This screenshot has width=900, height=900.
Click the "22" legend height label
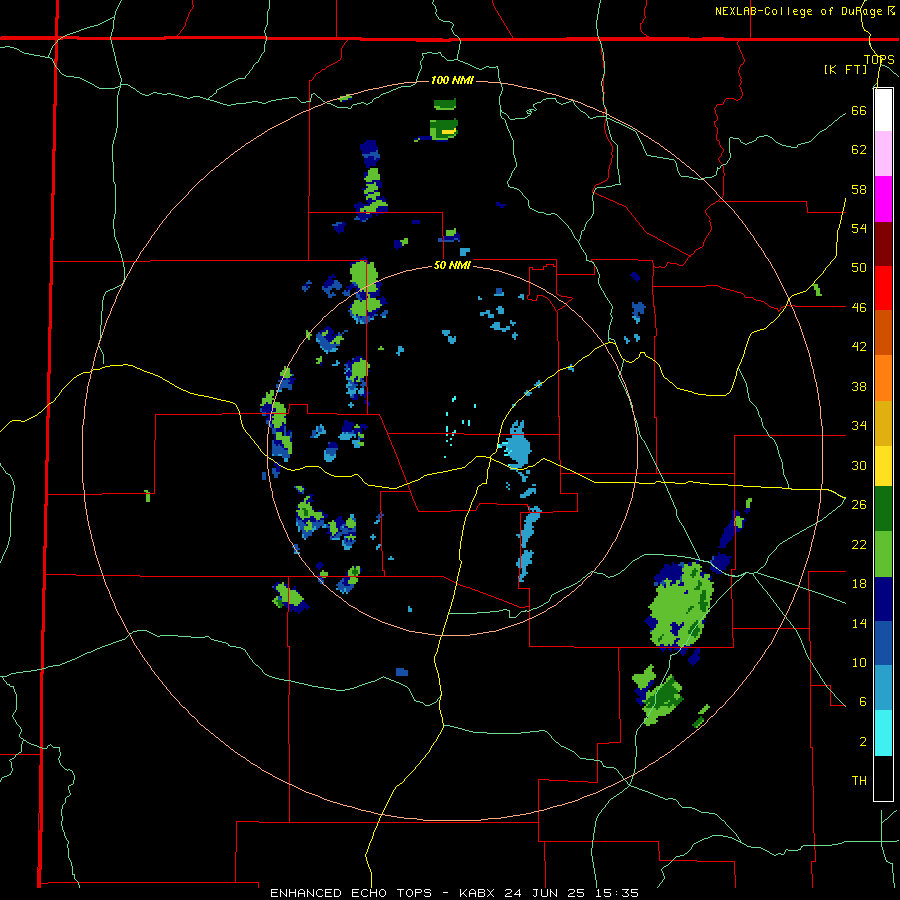pos(859,544)
